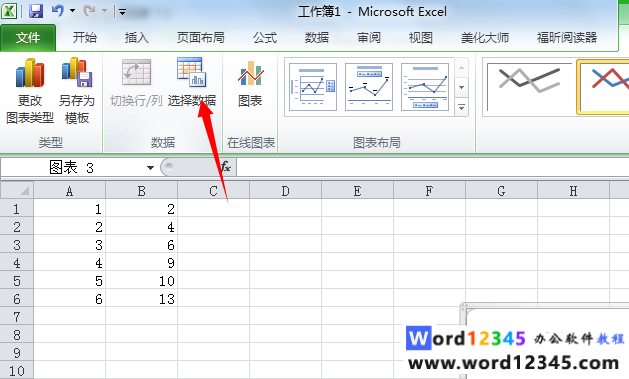Select row 6 header
The image size is (629, 379).
[x=17, y=299]
